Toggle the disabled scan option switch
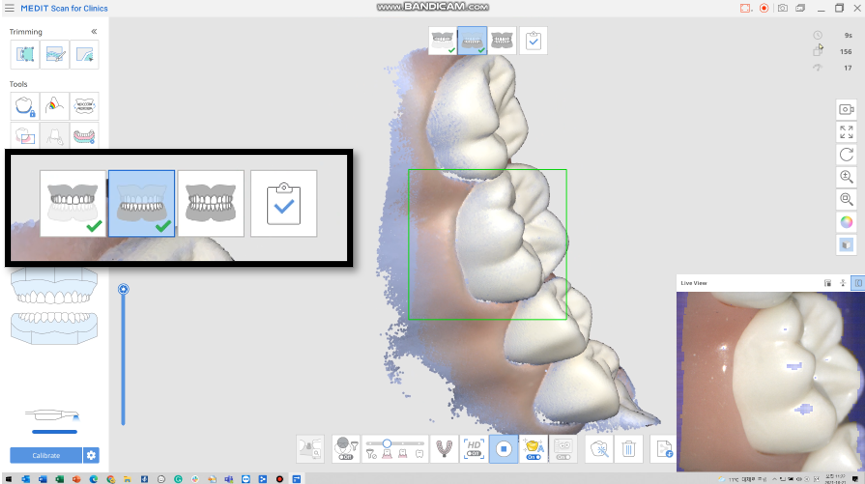Screen dimensions: 865x484 [563, 449]
